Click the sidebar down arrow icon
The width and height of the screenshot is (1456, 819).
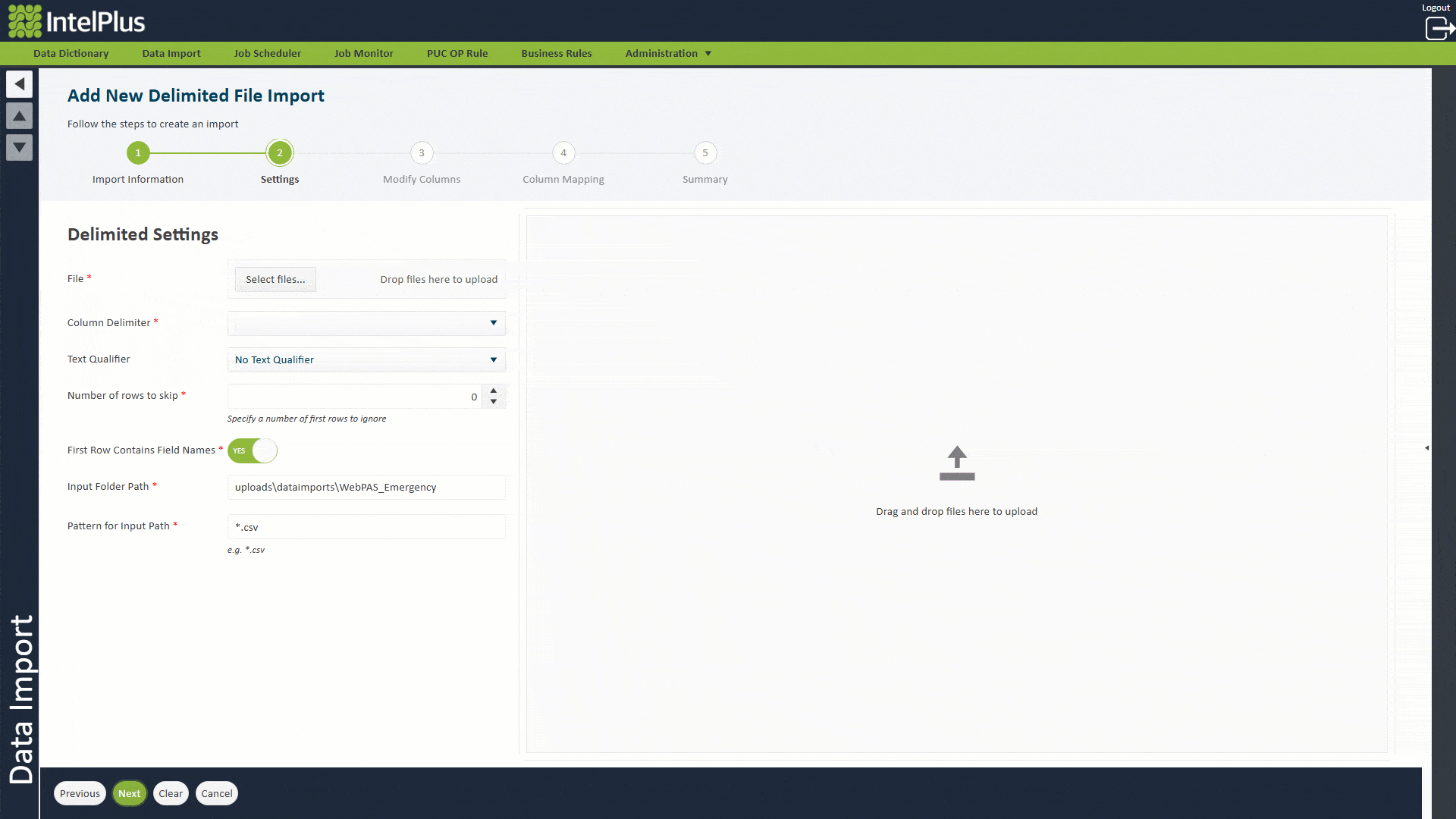pos(20,147)
